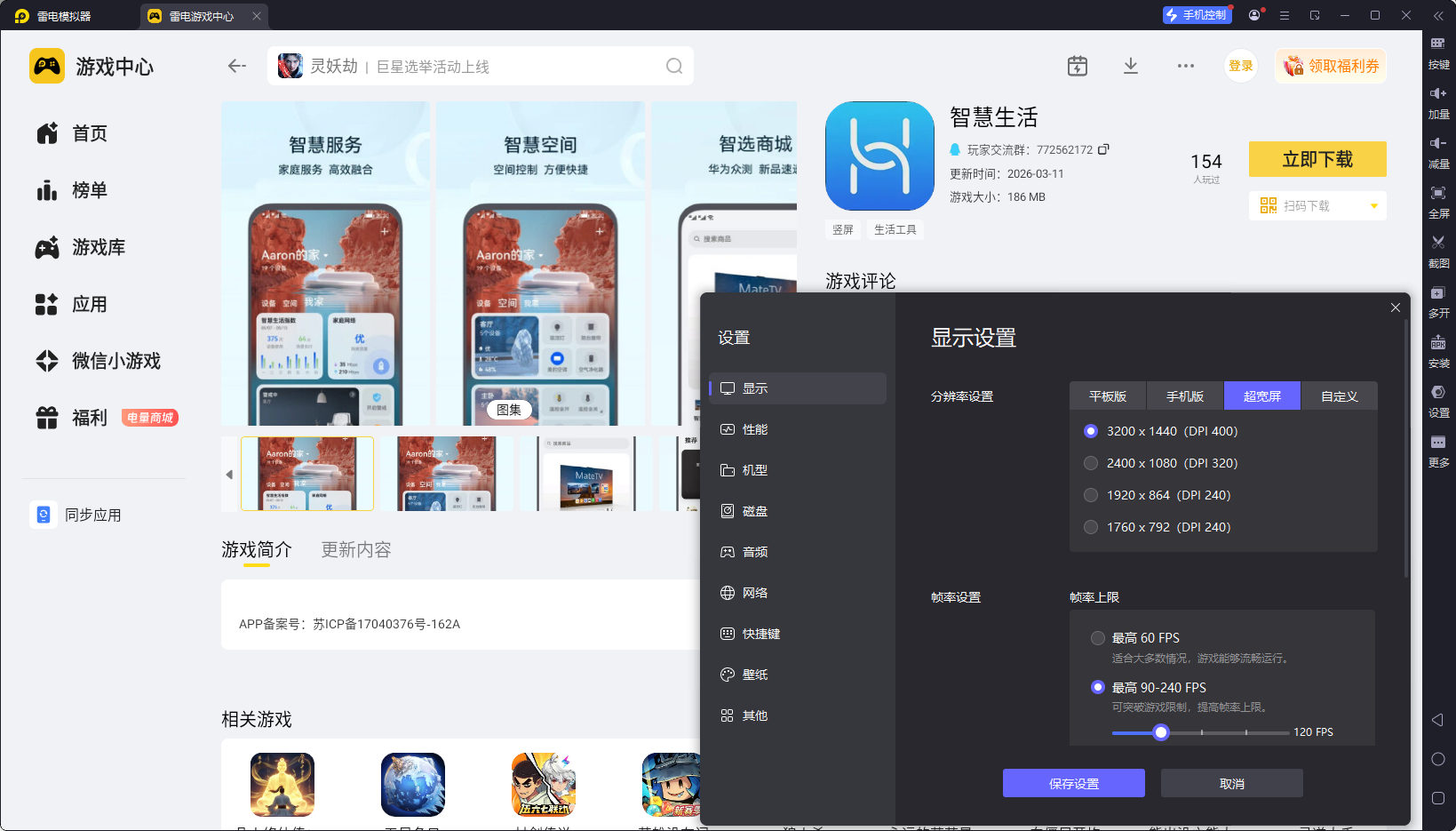This screenshot has height=831, width=1456.
Task: Click the search input field
Action: tap(481, 66)
